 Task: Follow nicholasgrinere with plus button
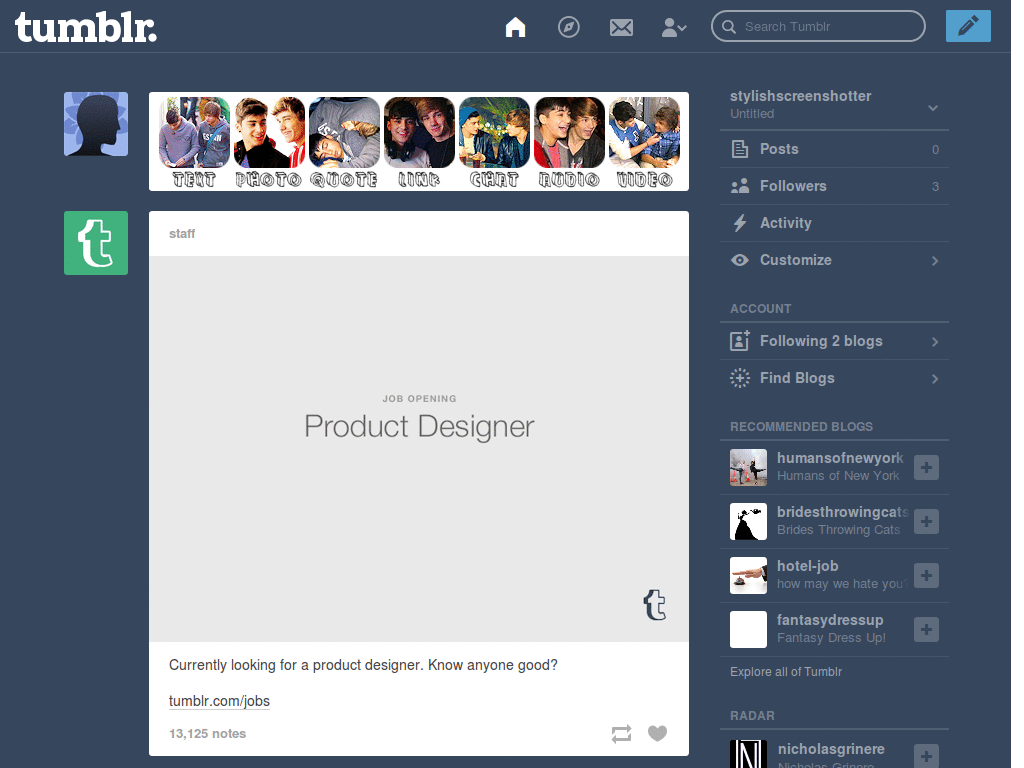pos(926,756)
